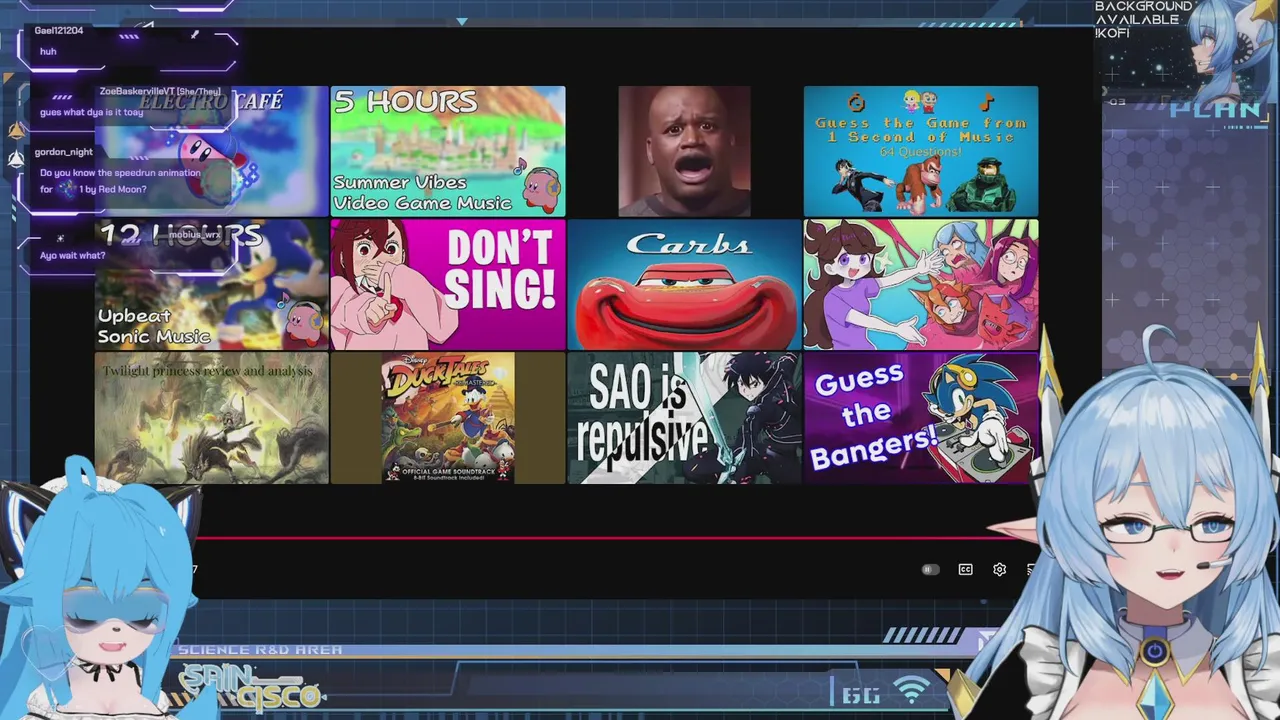Open the 'Carbs' Lightning McQueen thumbnail
Viewport: 1280px width, 720px height.
tap(684, 284)
